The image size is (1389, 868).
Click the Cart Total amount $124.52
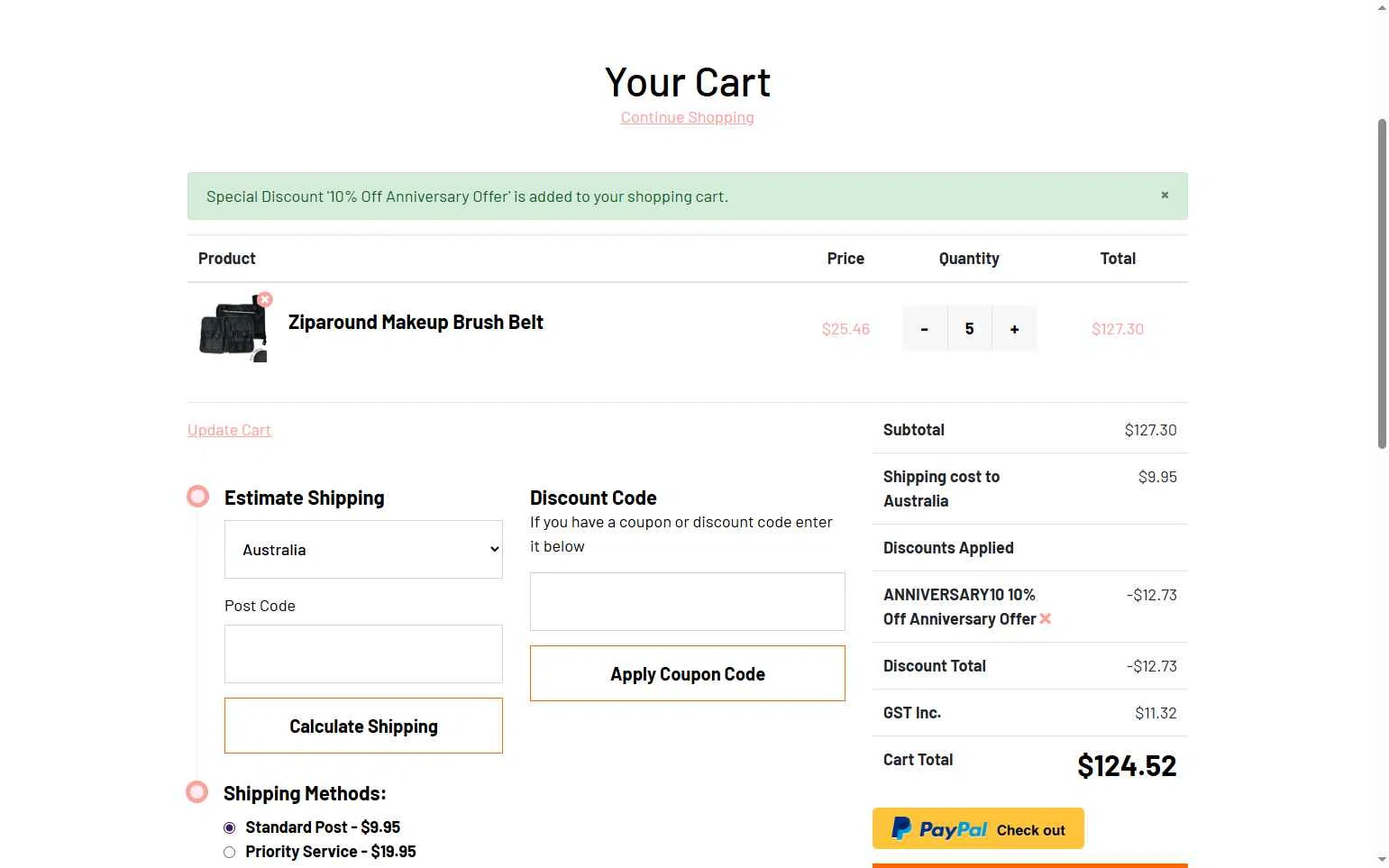[x=1127, y=766]
